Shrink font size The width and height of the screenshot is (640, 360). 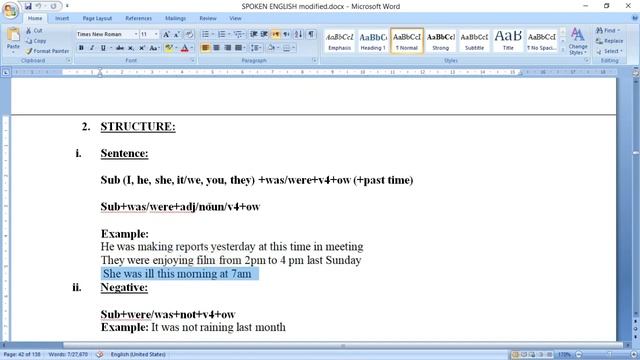coord(177,35)
